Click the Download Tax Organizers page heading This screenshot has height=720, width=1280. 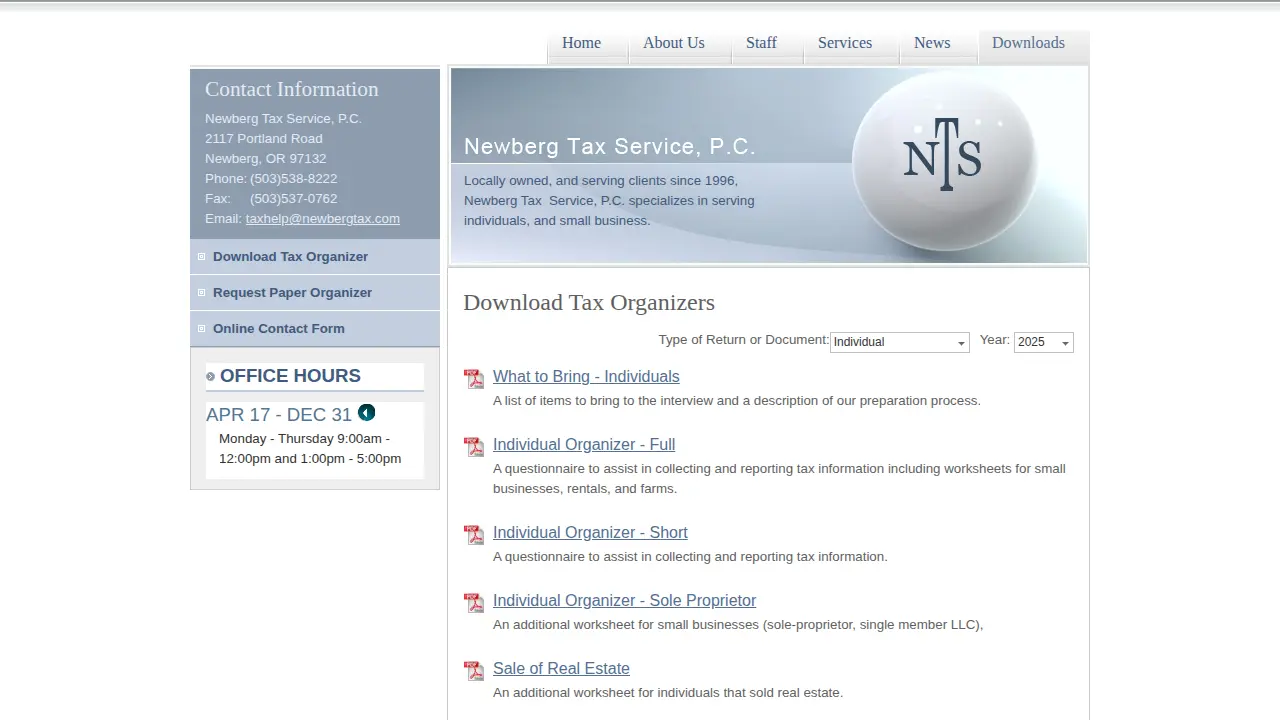[x=589, y=303]
